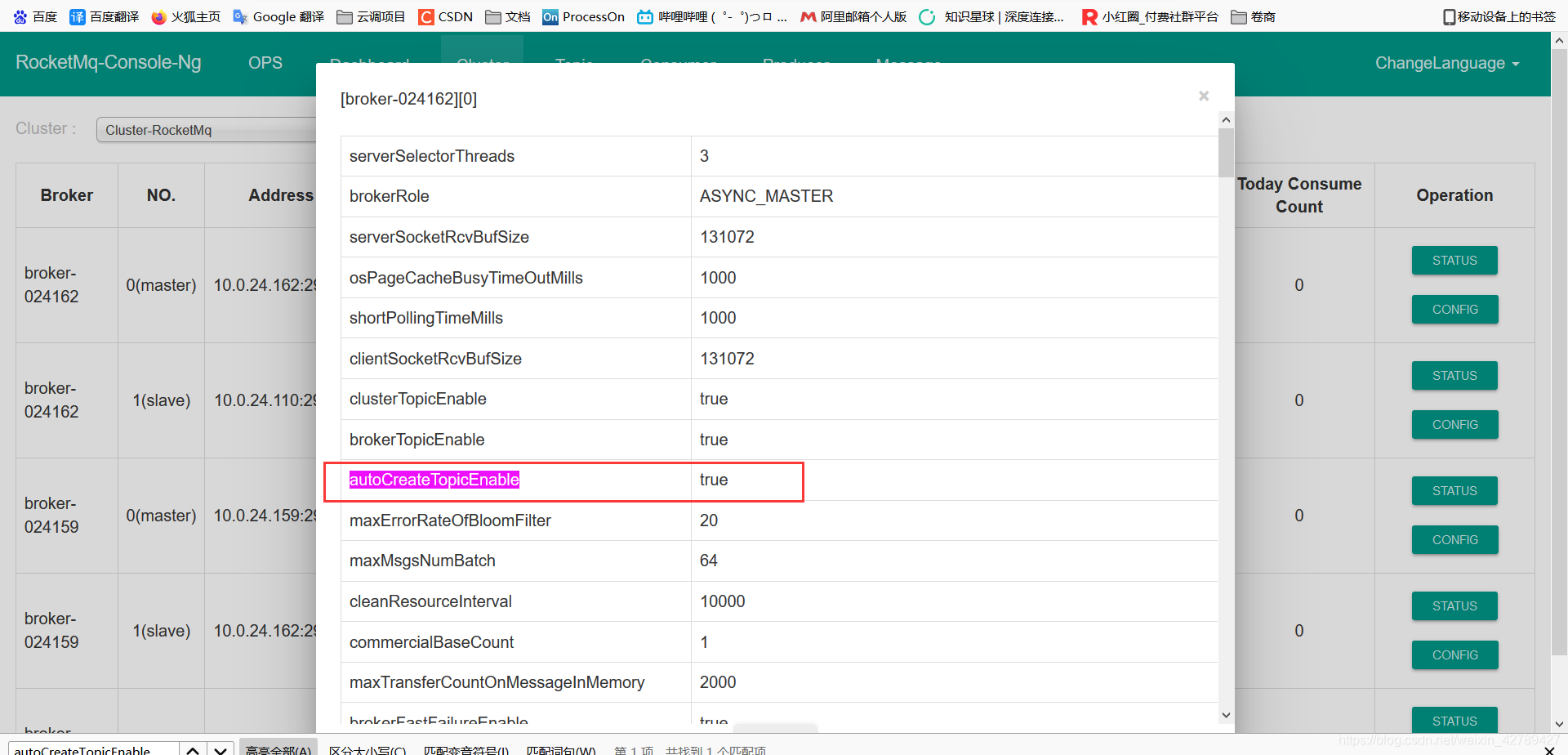Open the 阿里邮箱个人版 bookmark
The height and width of the screenshot is (755, 1568).
[853, 16]
